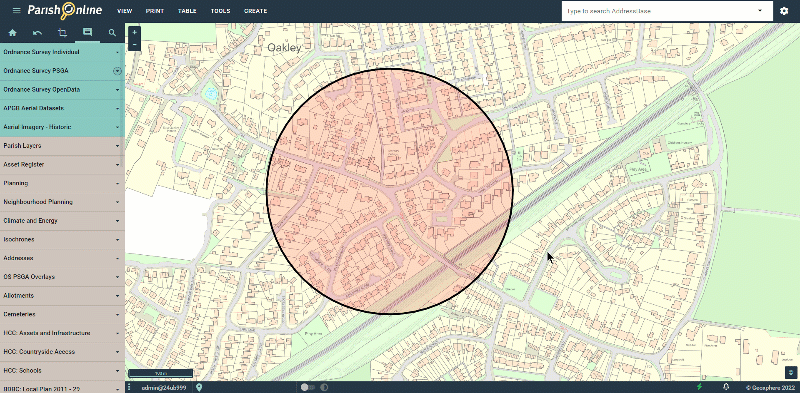Open the layers legend panel icon
The width and height of the screenshot is (800, 393).
[87, 32]
